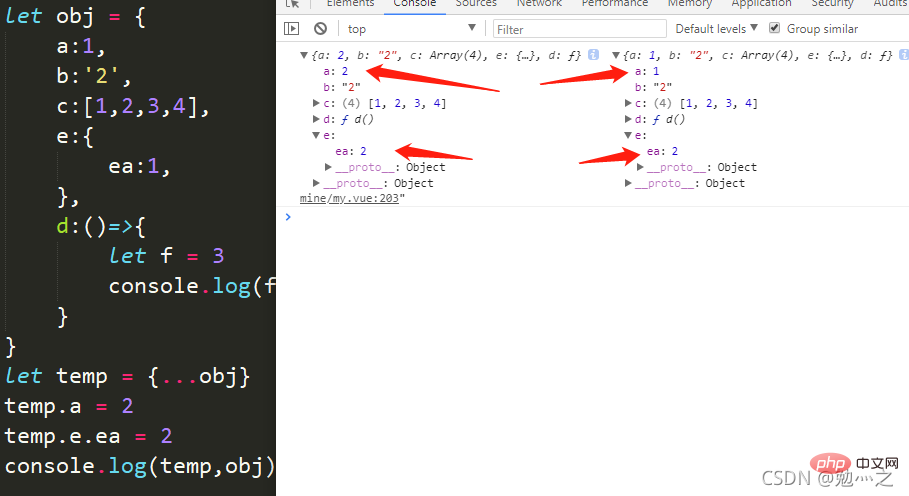Open the Application tab
This screenshot has height=496, width=909.
761,3
